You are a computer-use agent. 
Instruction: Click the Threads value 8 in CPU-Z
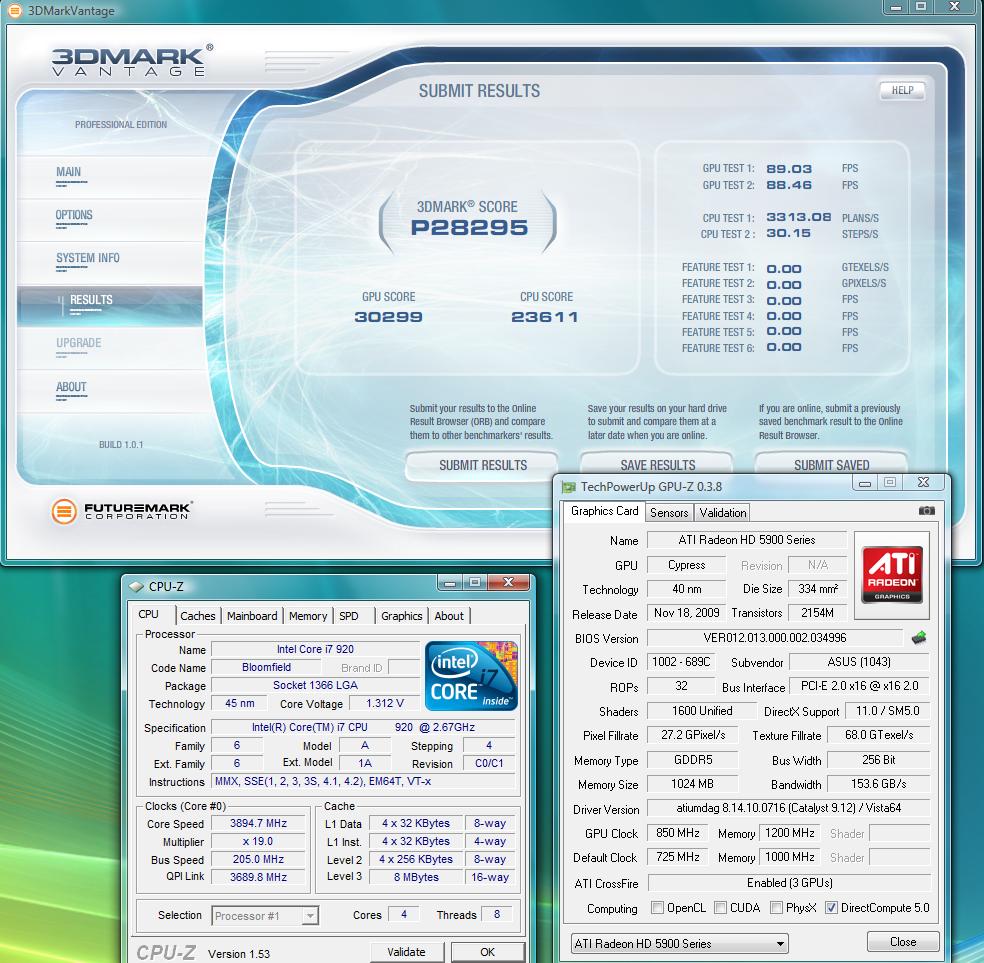point(497,914)
